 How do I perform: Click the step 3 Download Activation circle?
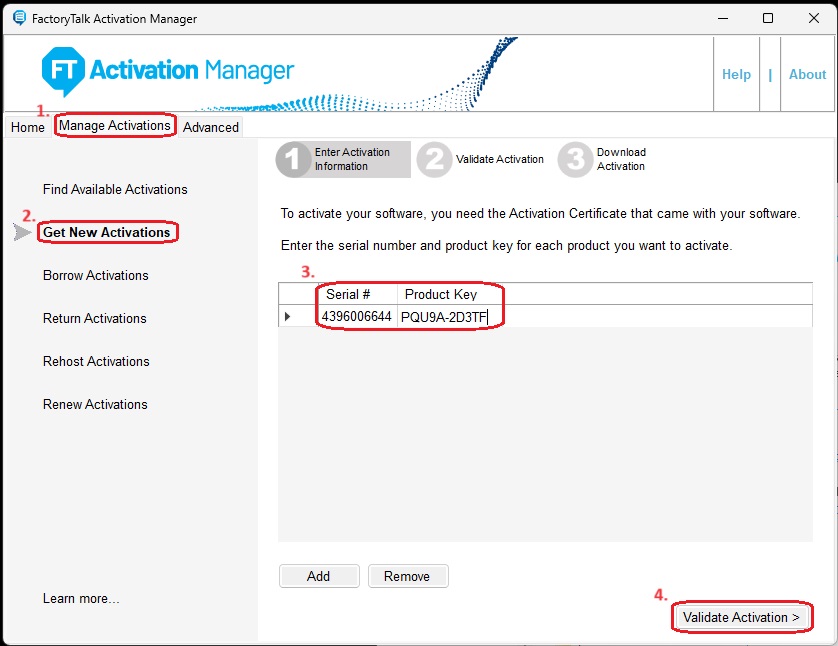[575, 159]
